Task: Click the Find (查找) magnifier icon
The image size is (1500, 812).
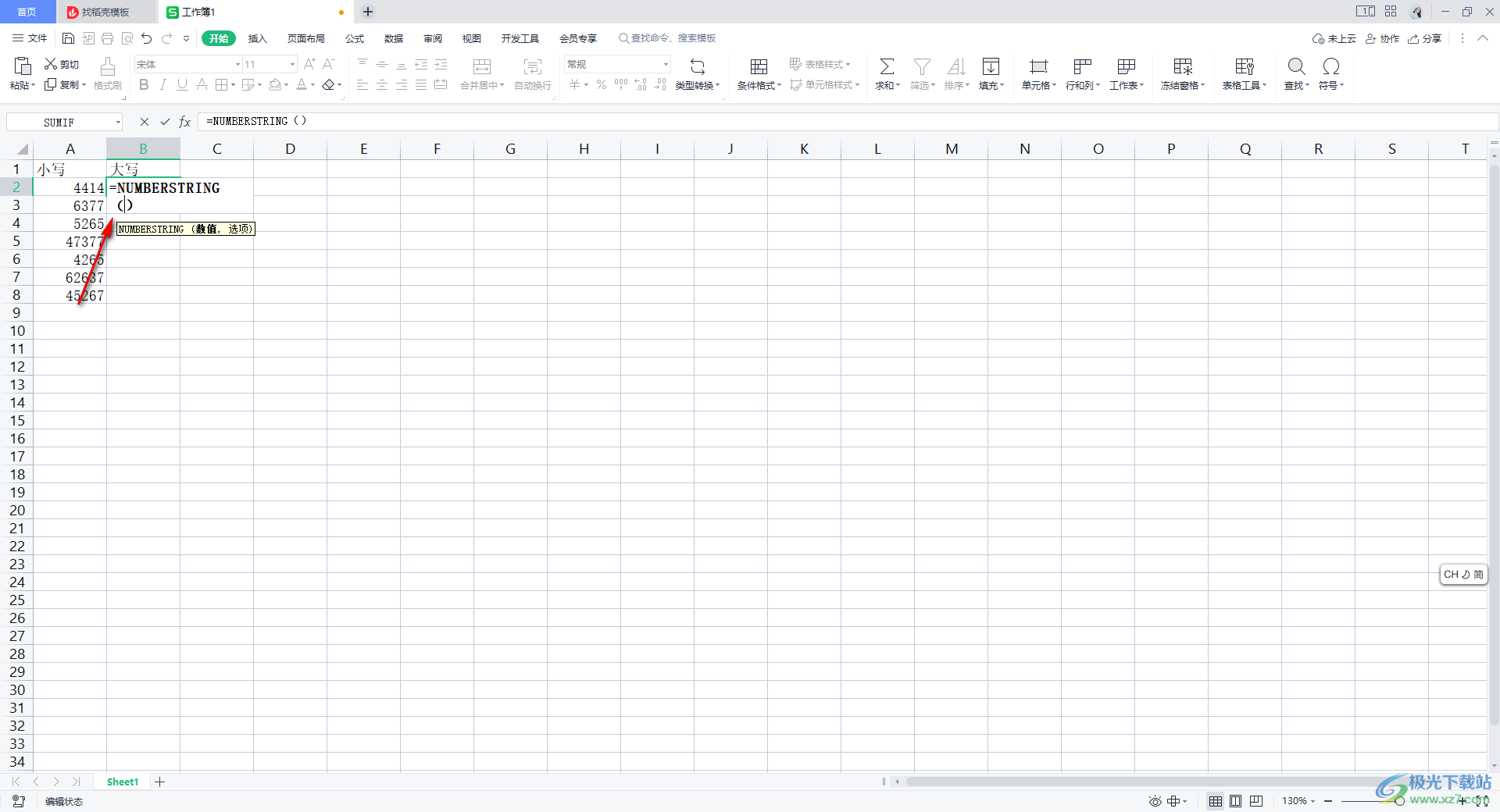Action: 1296,66
